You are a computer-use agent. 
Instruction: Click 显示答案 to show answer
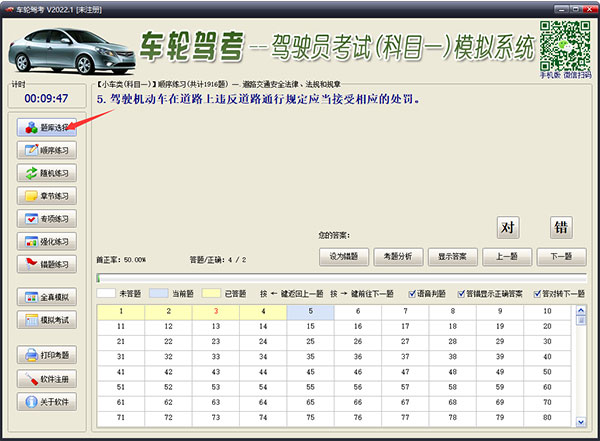(453, 256)
